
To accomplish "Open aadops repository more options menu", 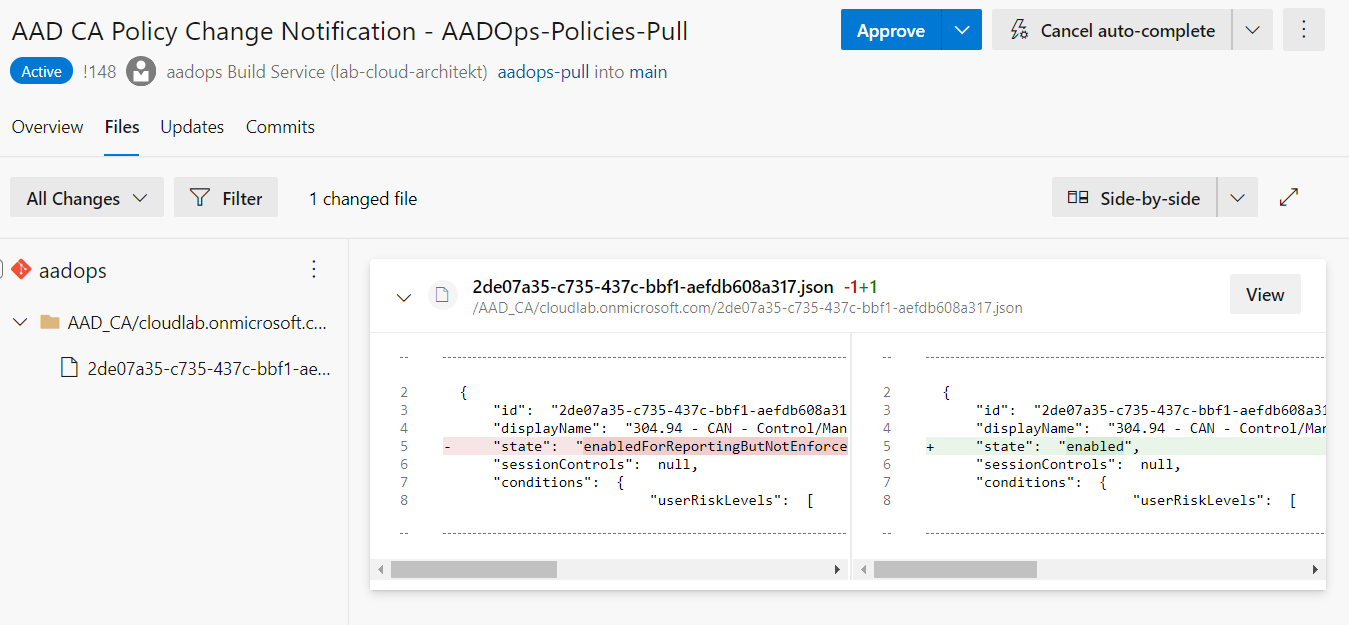I will (x=314, y=270).
